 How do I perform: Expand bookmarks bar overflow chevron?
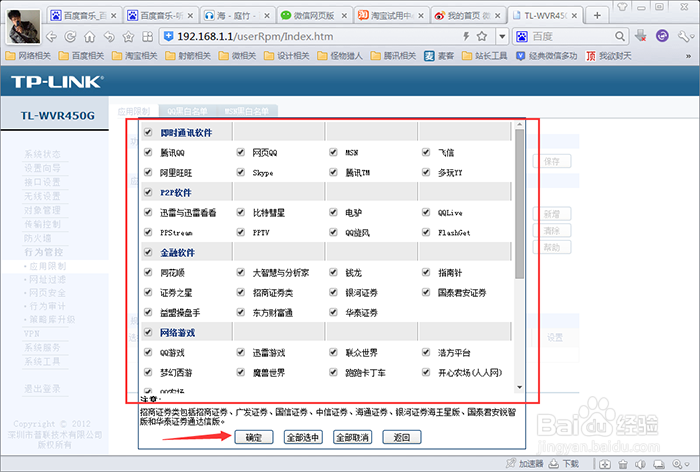point(688,56)
